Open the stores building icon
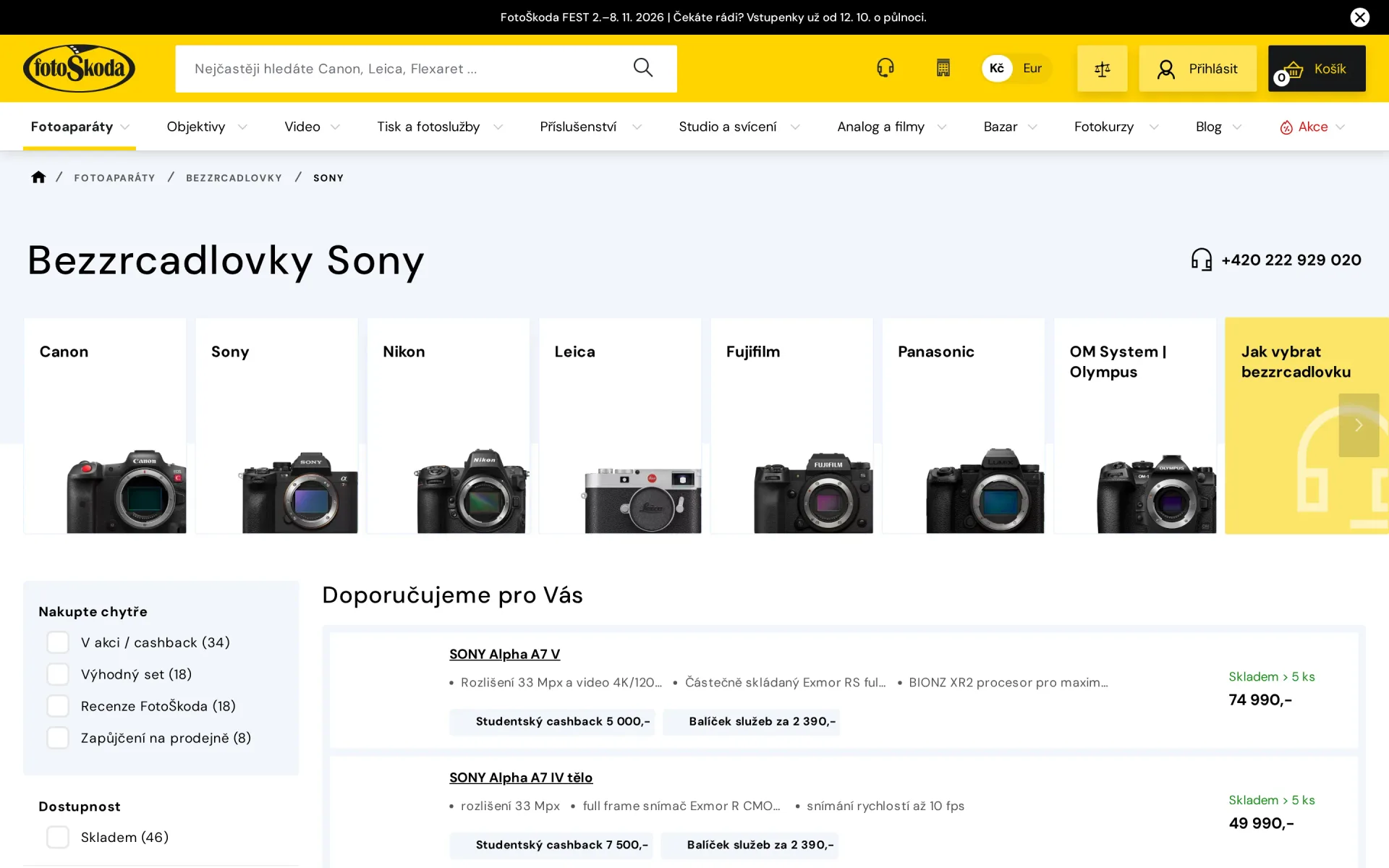Screen dimensions: 1389x868 point(943,68)
